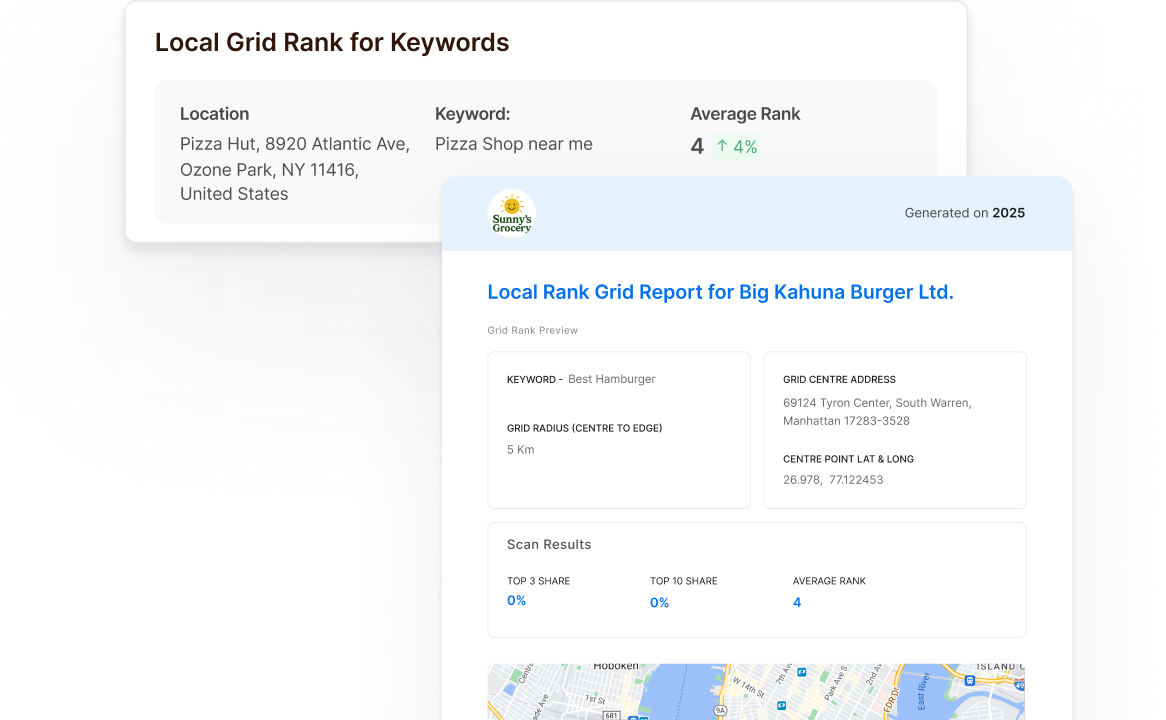Click the 'TOP 3 SHARE' label
The height and width of the screenshot is (720, 1166).
(538, 581)
